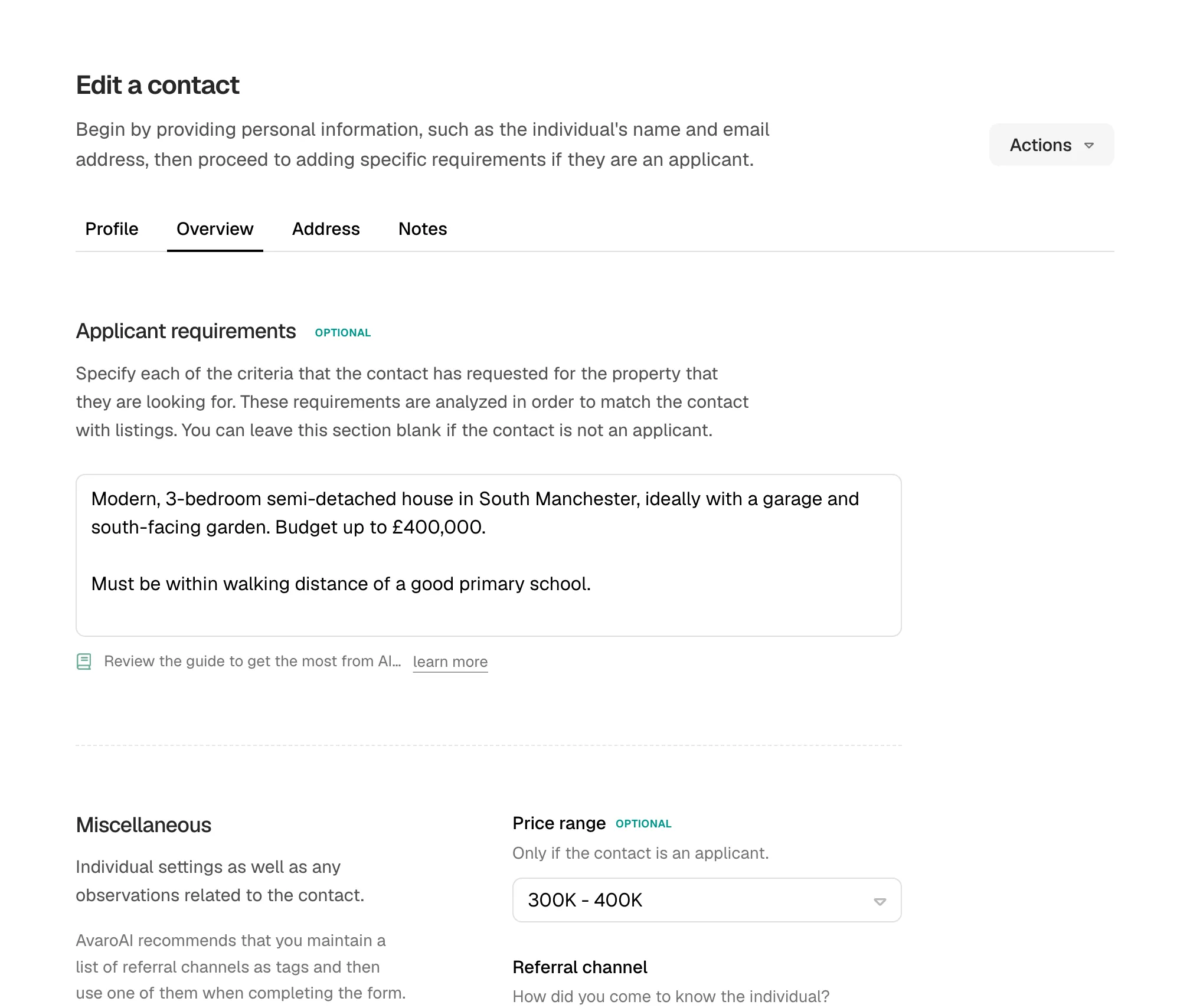Click the OPTIONAL badge beside Applicant requirements
The width and height of the screenshot is (1190, 1008).
(x=342, y=332)
